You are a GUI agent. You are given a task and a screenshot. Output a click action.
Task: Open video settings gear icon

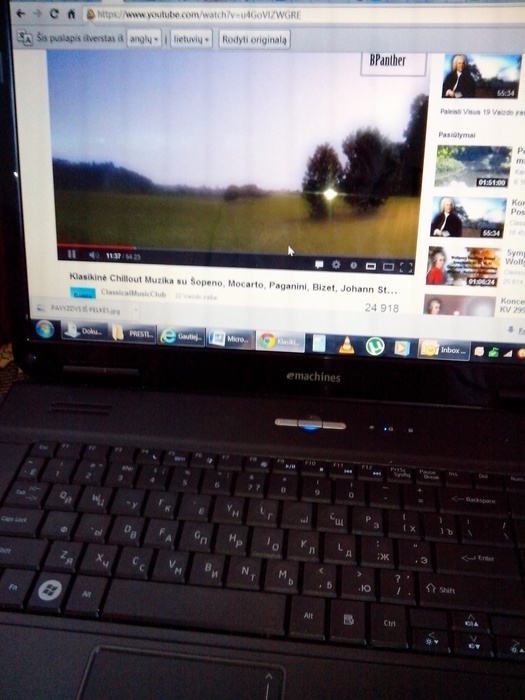coord(336,265)
